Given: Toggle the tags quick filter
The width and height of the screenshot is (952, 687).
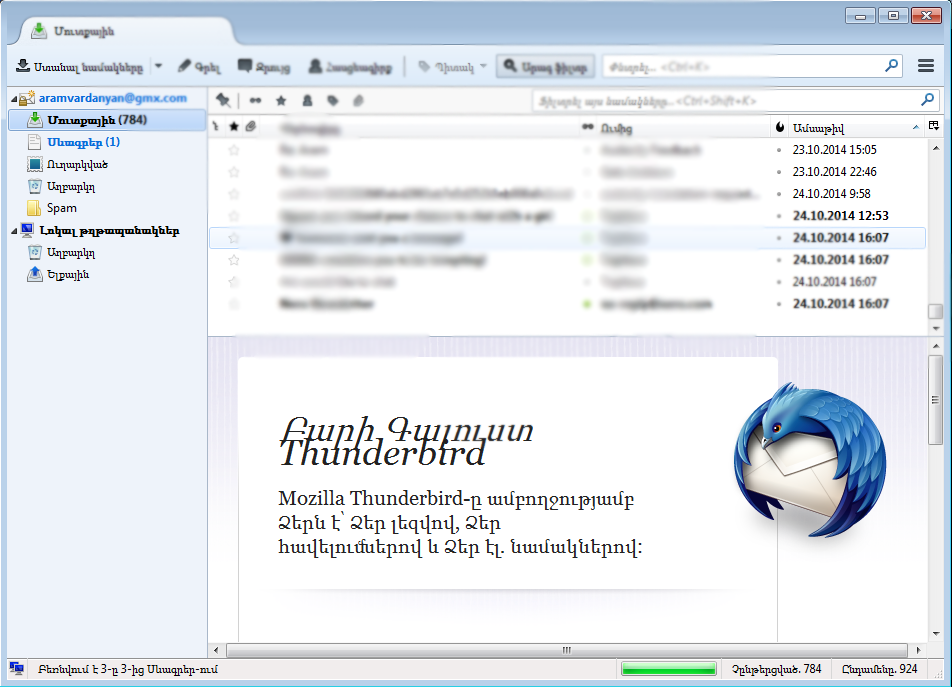Looking at the screenshot, I should [x=333, y=101].
